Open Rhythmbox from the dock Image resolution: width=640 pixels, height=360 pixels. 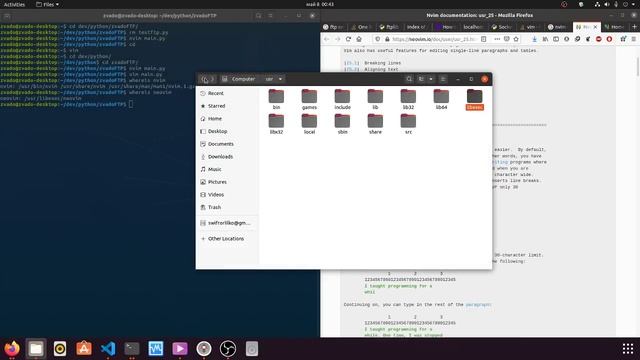click(x=60, y=349)
